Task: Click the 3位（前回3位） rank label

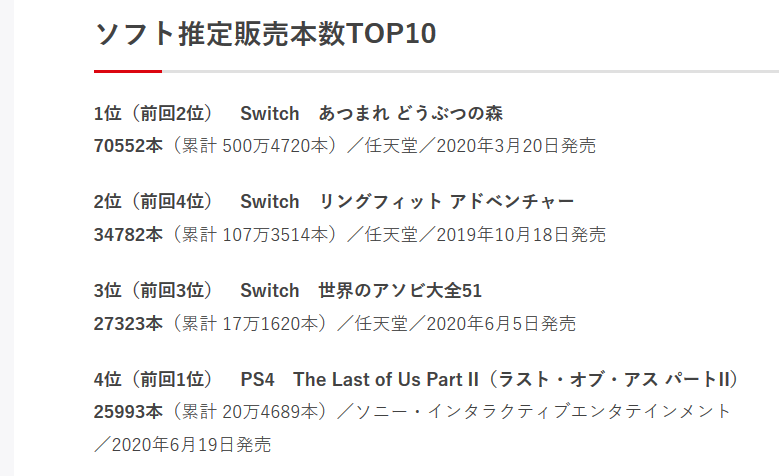Action: (153, 291)
